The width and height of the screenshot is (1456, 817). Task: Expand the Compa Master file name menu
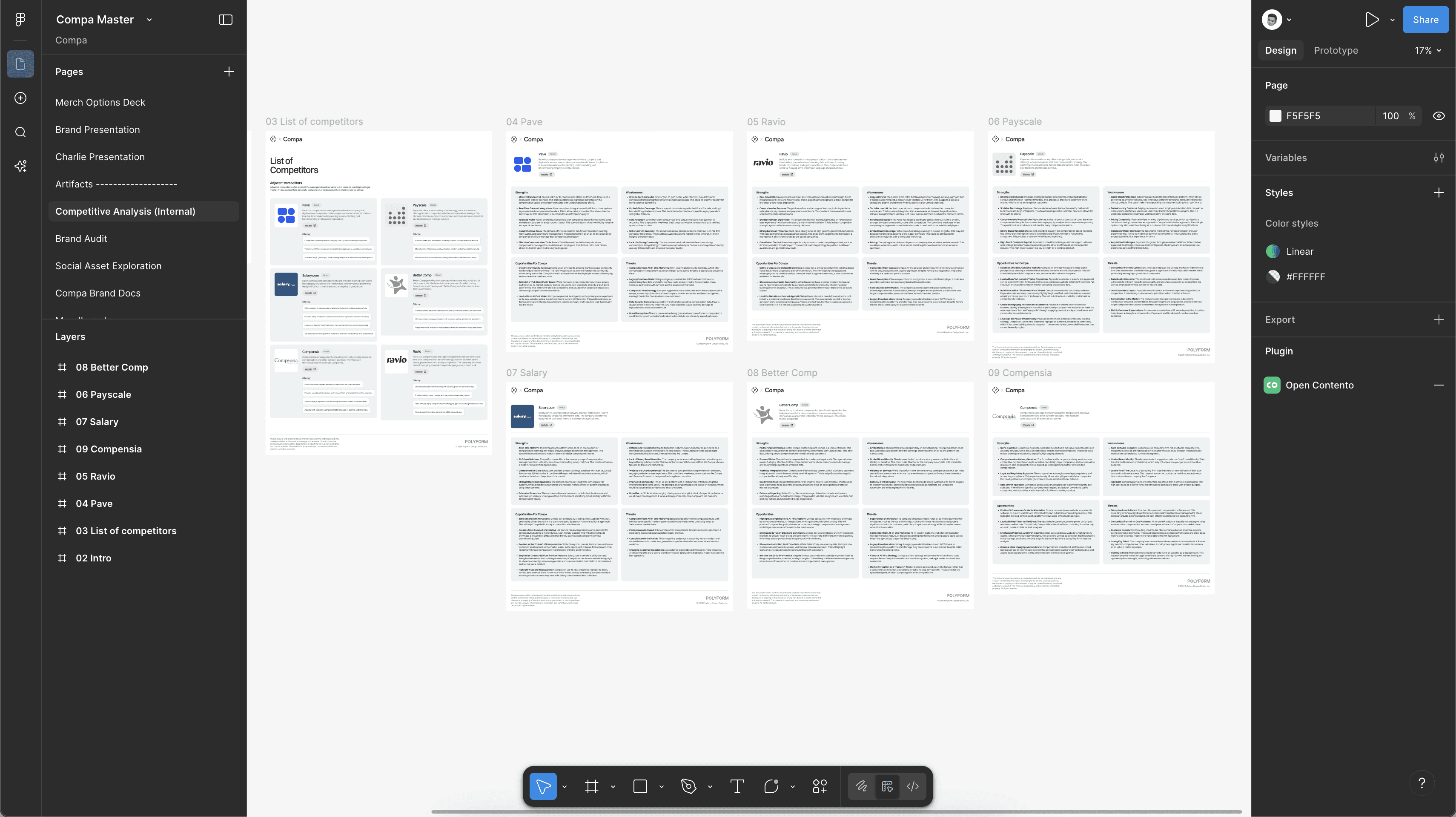(x=149, y=20)
